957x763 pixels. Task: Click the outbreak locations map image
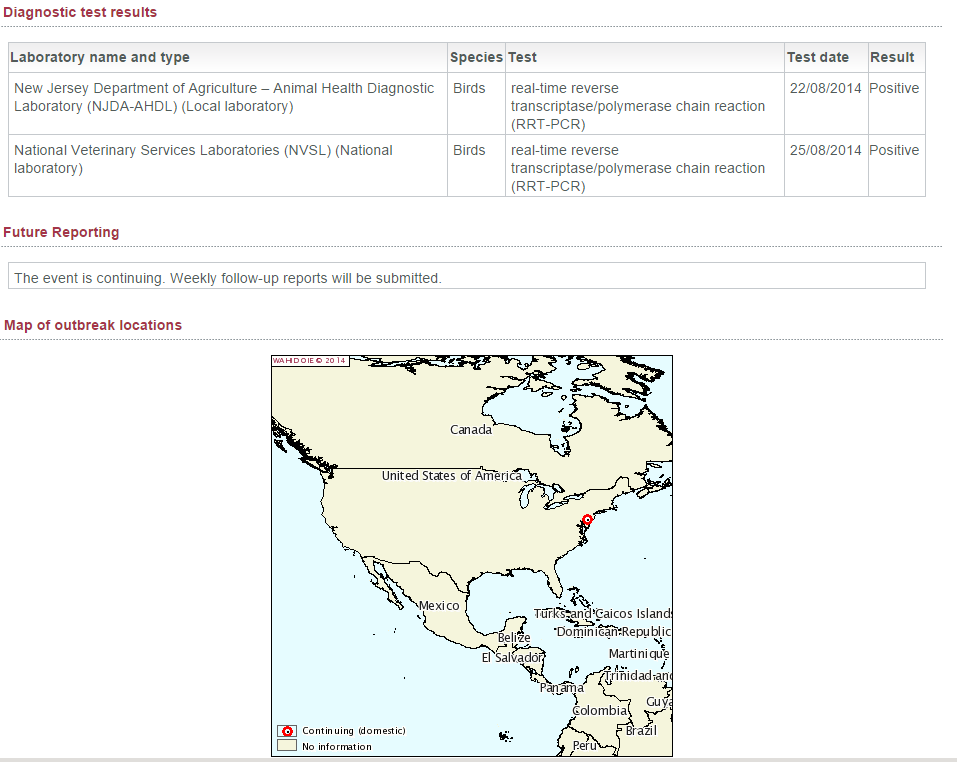pyautogui.click(x=472, y=556)
